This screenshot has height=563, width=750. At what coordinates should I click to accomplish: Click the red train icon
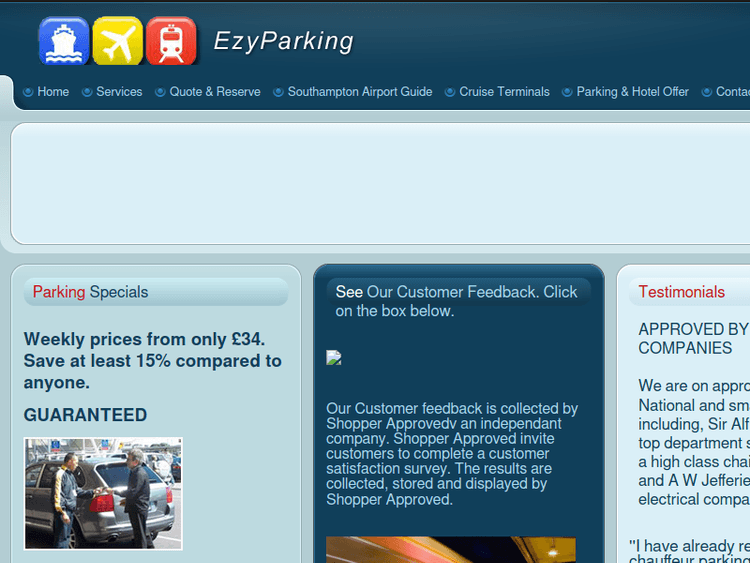(x=171, y=41)
